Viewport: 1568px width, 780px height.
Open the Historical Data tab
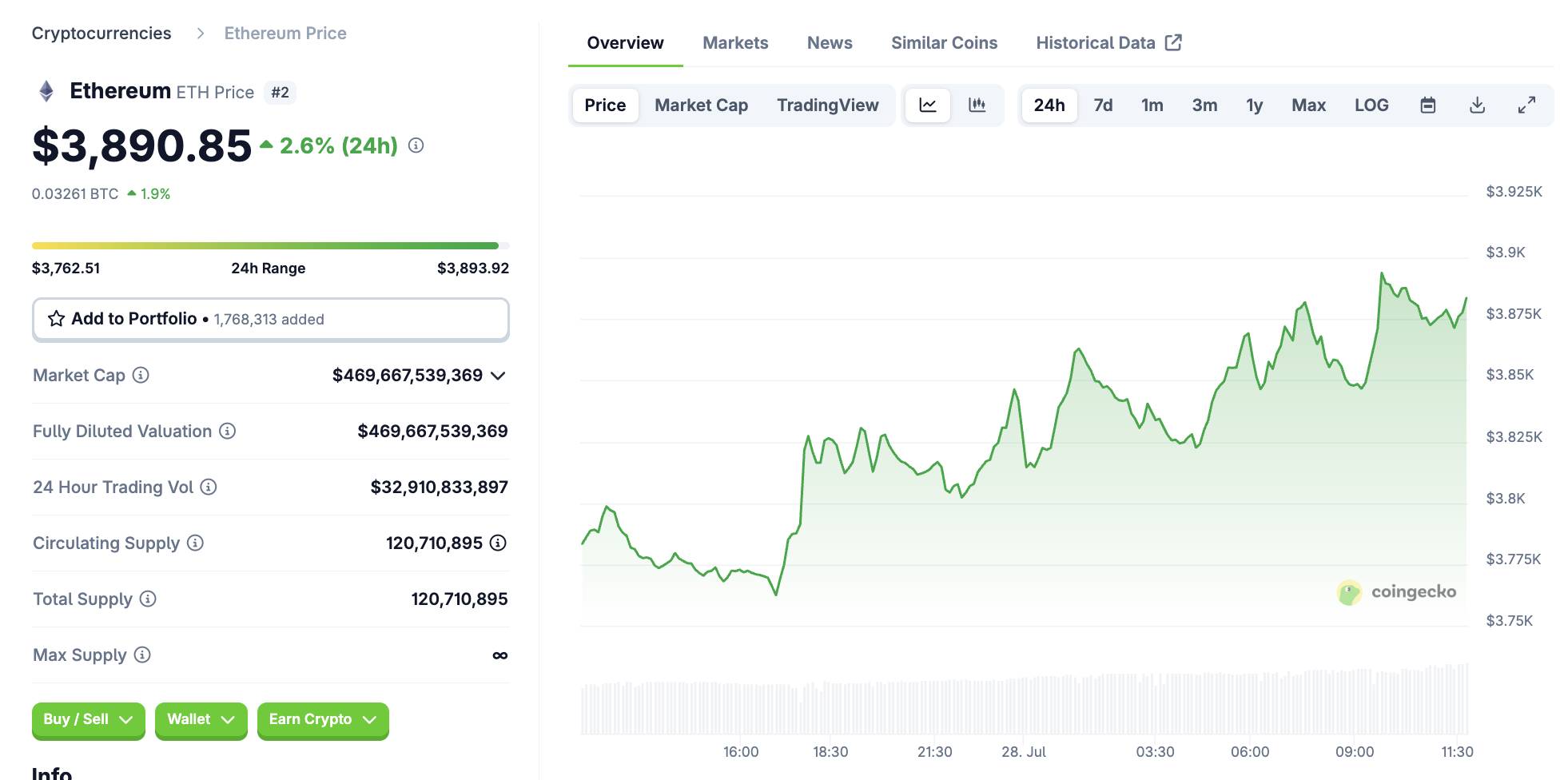coord(1108,42)
